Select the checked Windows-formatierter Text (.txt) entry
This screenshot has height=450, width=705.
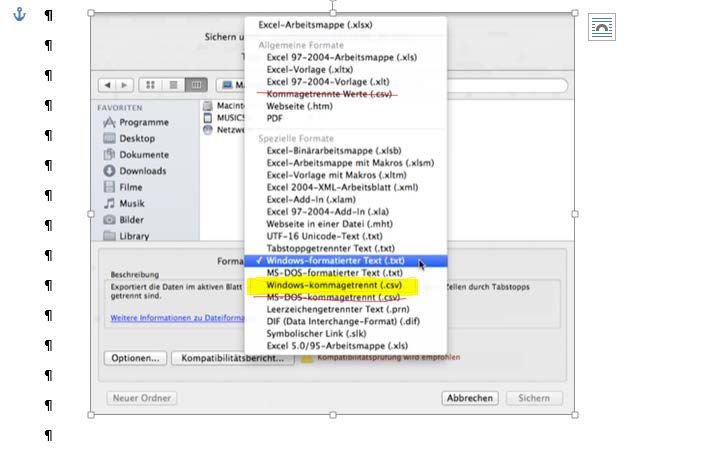tap(334, 260)
